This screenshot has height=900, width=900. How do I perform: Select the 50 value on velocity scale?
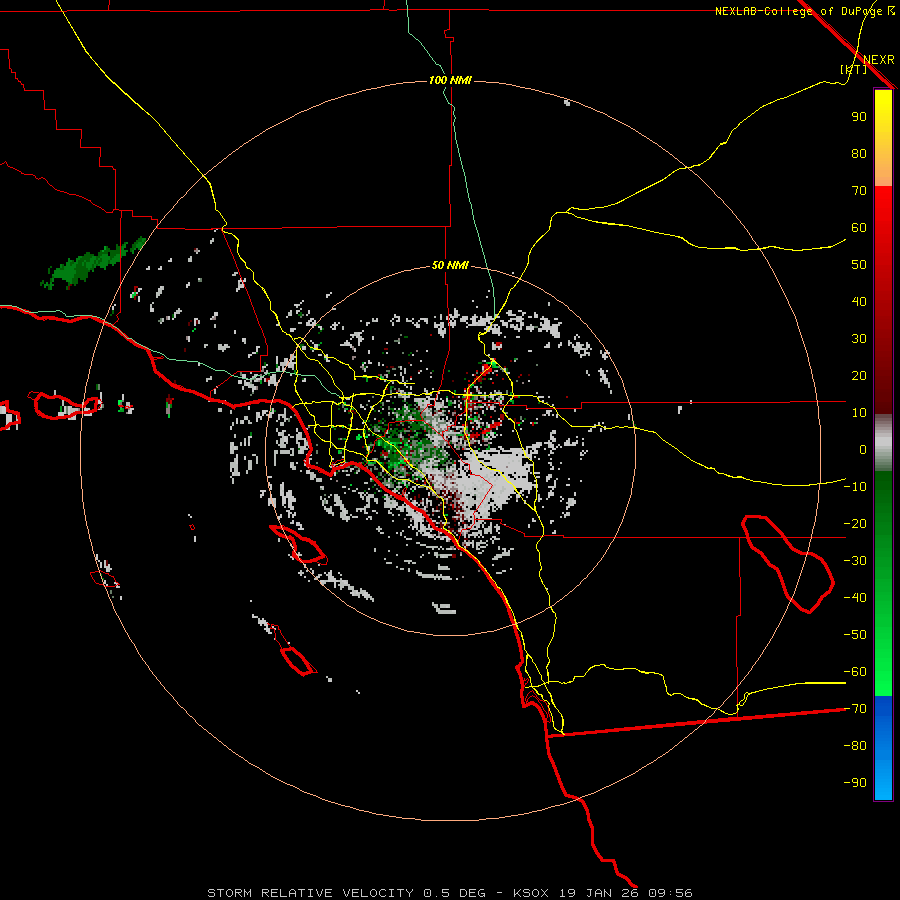tap(859, 265)
